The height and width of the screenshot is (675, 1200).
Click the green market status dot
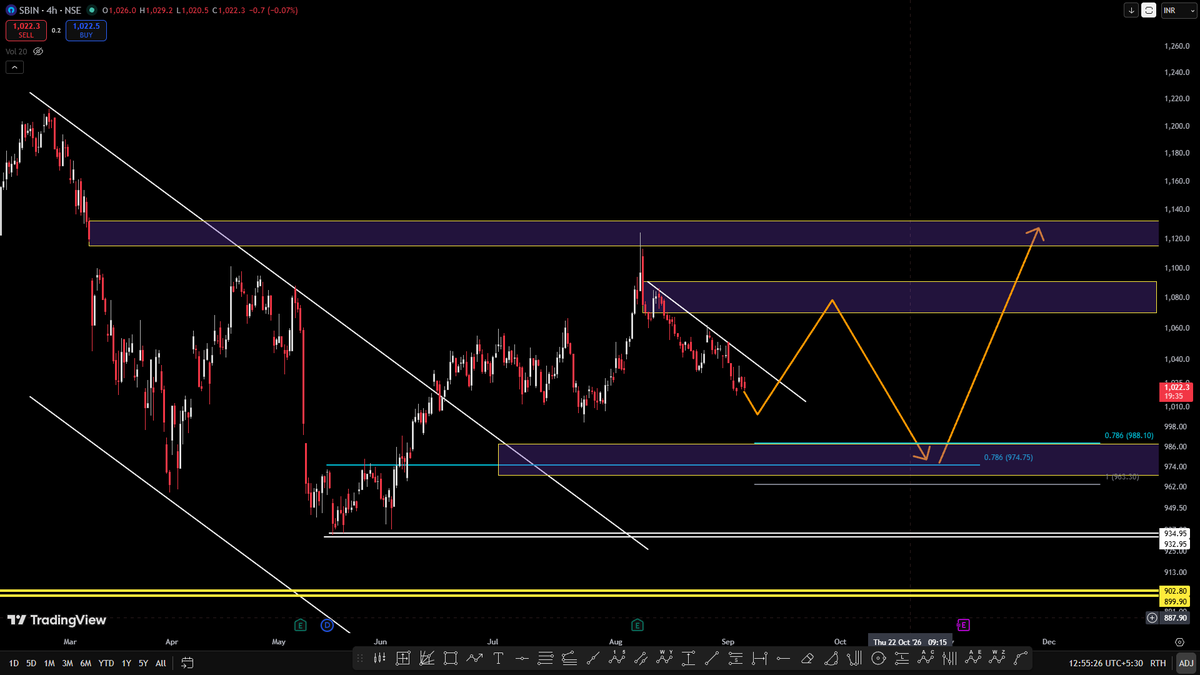pyautogui.click(x=90, y=10)
